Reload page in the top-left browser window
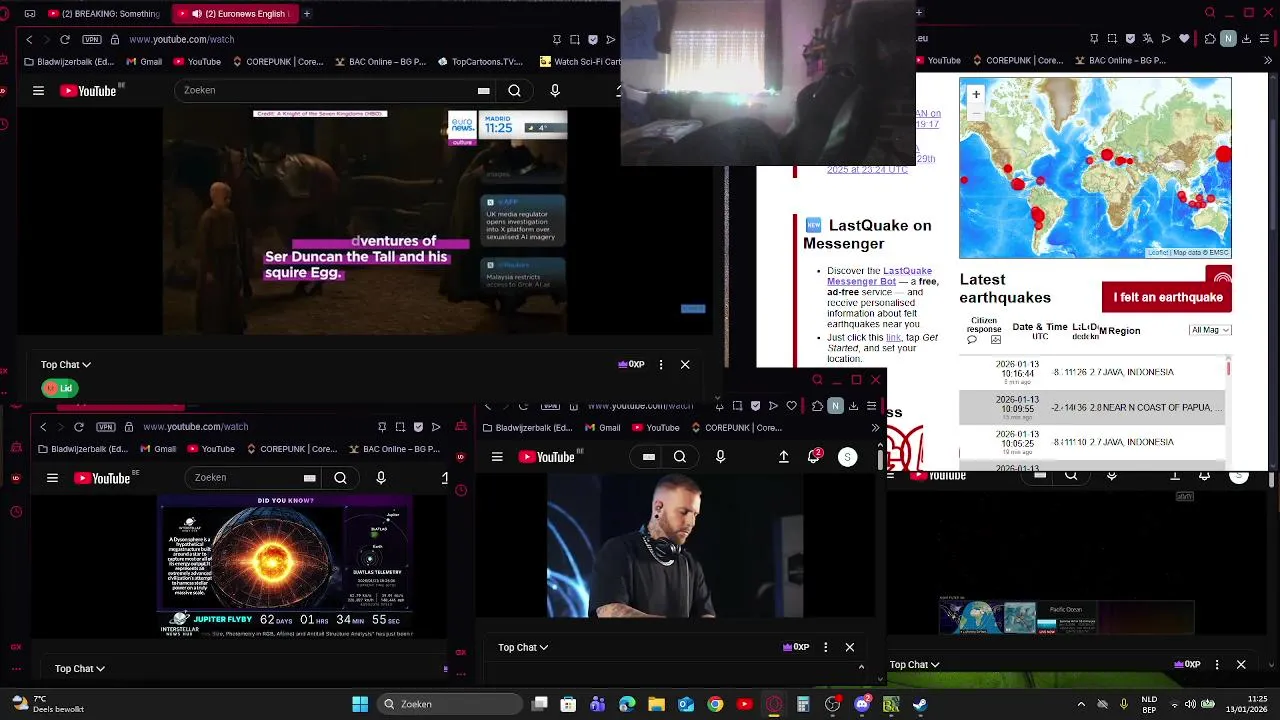The width and height of the screenshot is (1280, 720). coord(65,39)
